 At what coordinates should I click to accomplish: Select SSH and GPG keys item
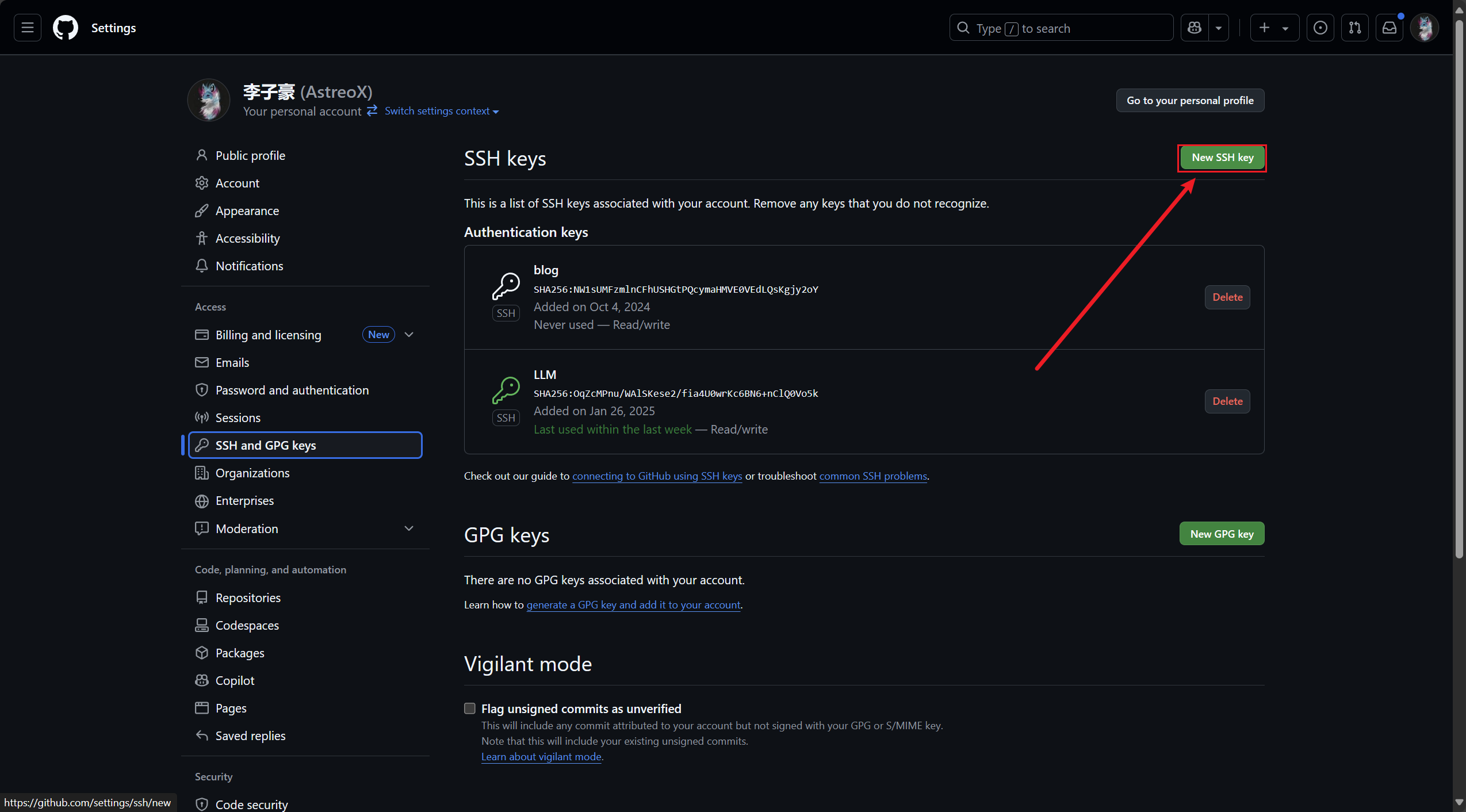pos(305,445)
